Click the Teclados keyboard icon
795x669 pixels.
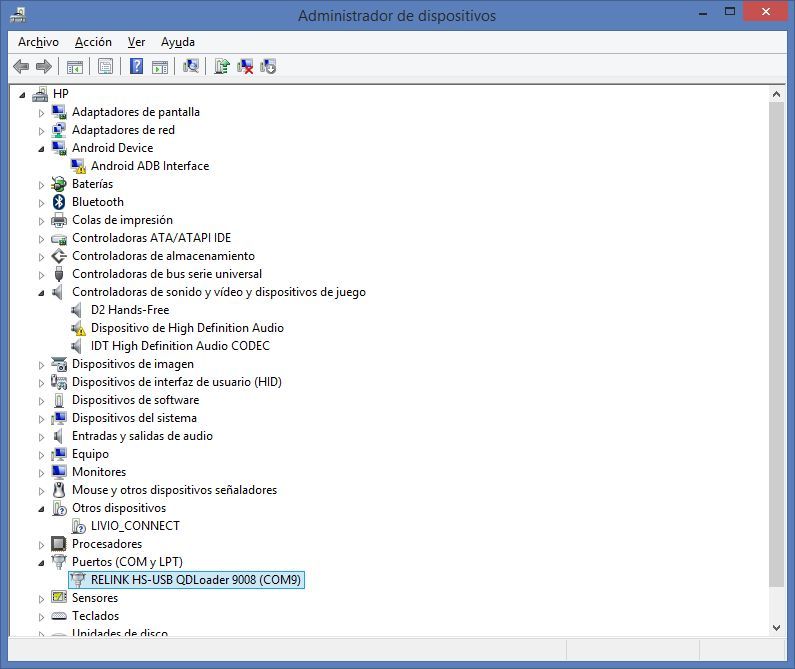point(59,616)
